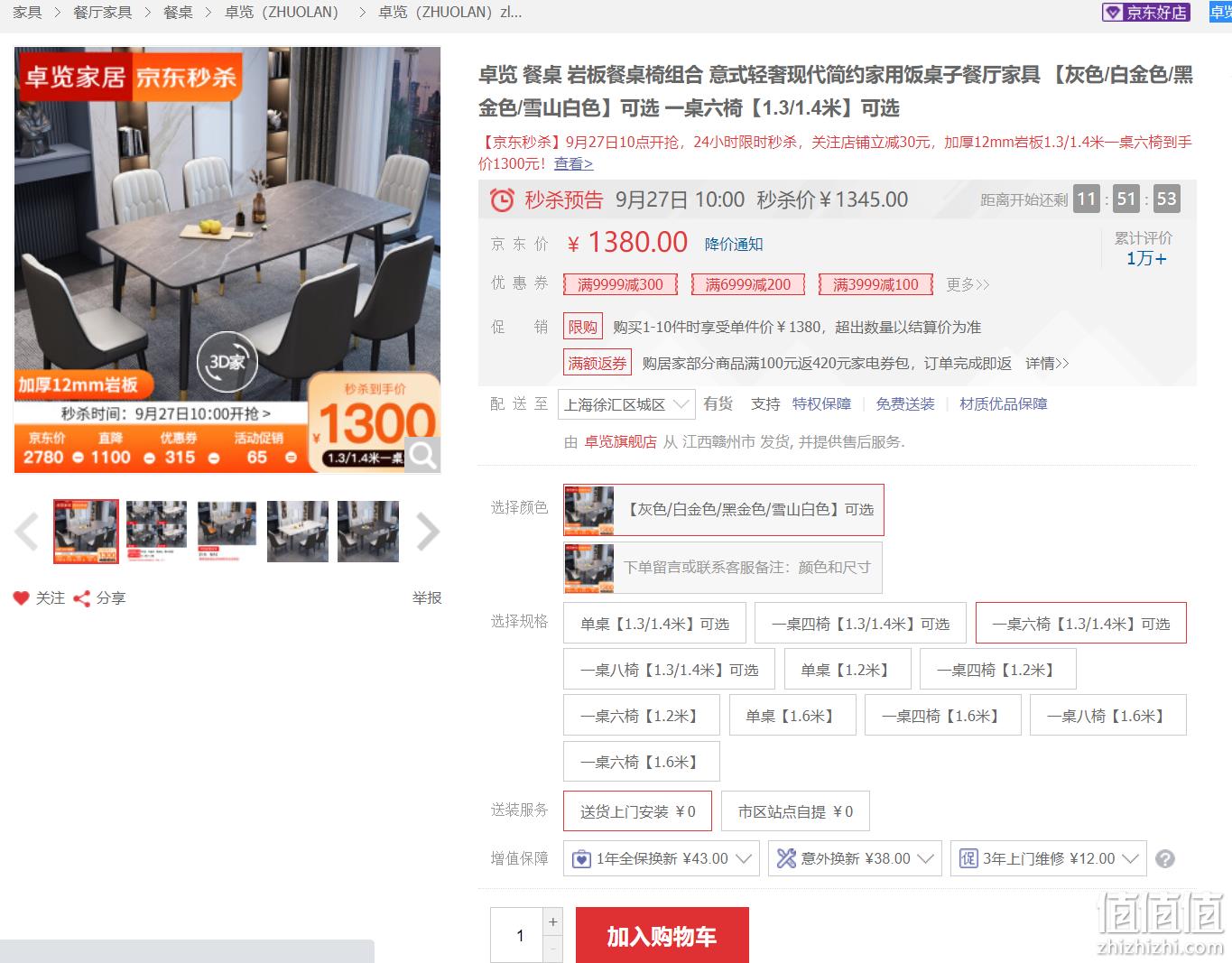1232x963 pixels.
Task: Choose 送货上门安装 ¥0 service
Action: [x=637, y=811]
